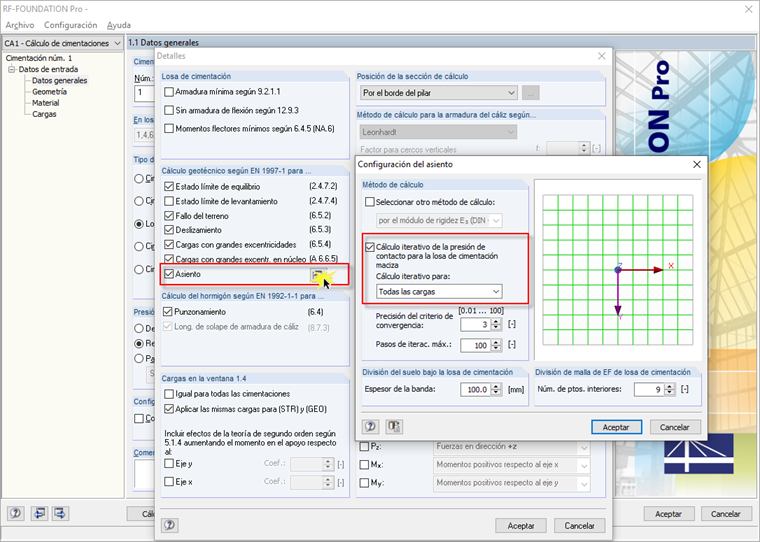The height and width of the screenshot is (542, 760).
Task: Select Datos generales in tree
Action: (60, 80)
